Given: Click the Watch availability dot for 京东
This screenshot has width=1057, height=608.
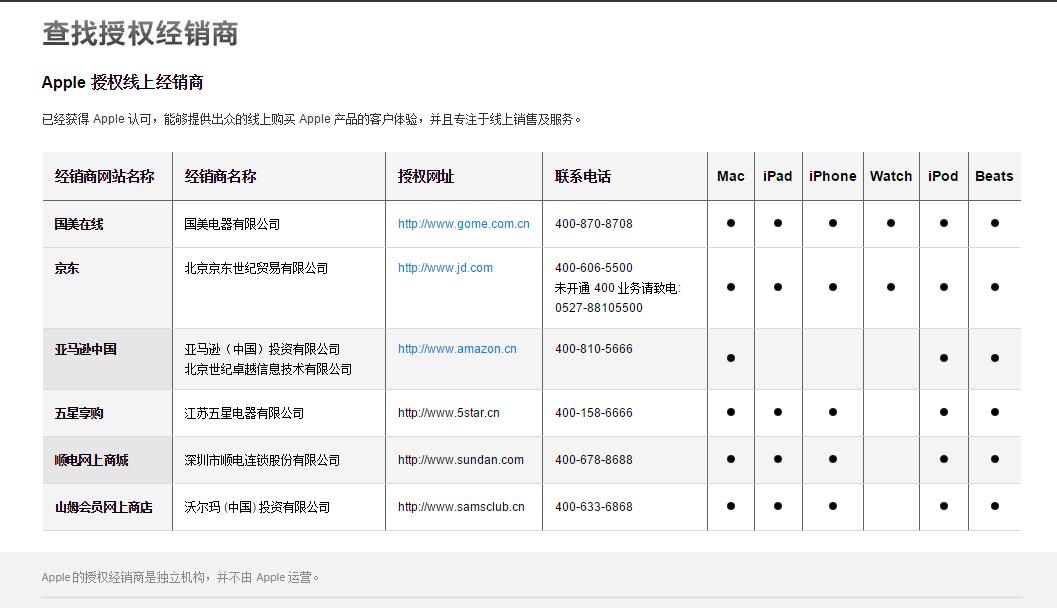Looking at the screenshot, I should 889,287.
